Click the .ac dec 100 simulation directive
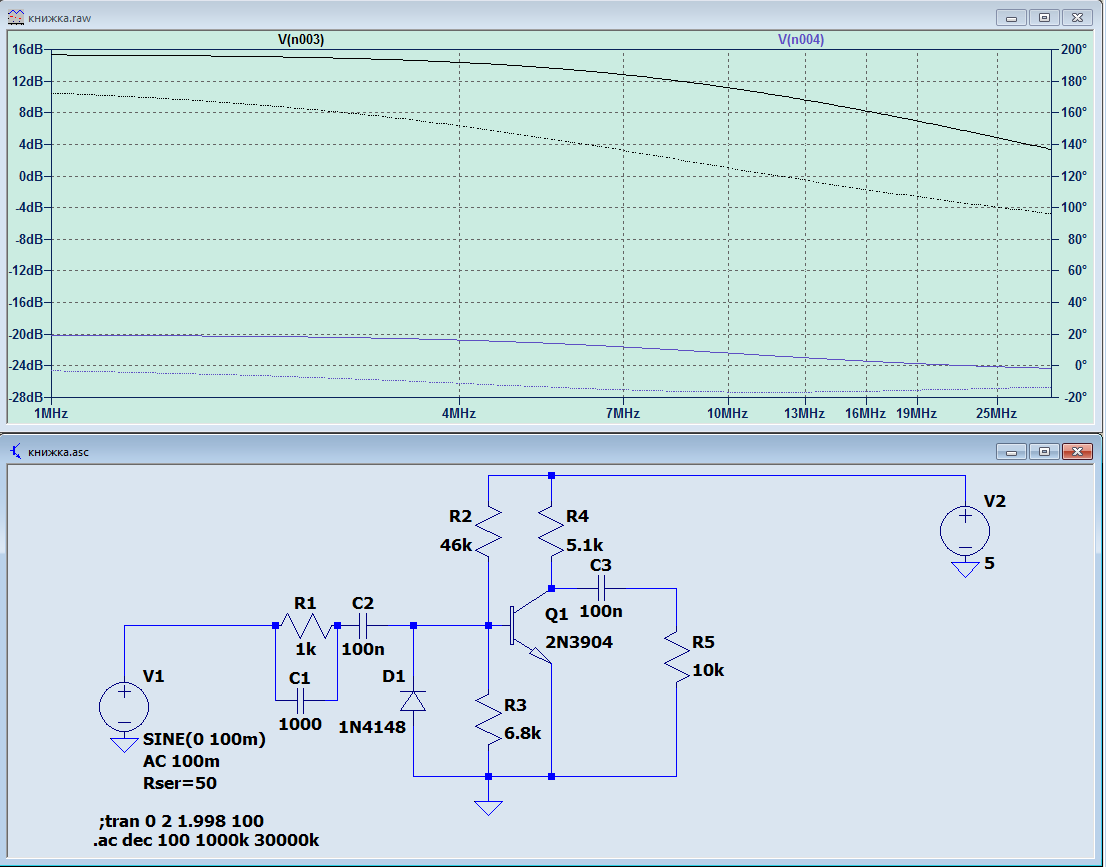1106x867 pixels. pyautogui.click(x=206, y=840)
